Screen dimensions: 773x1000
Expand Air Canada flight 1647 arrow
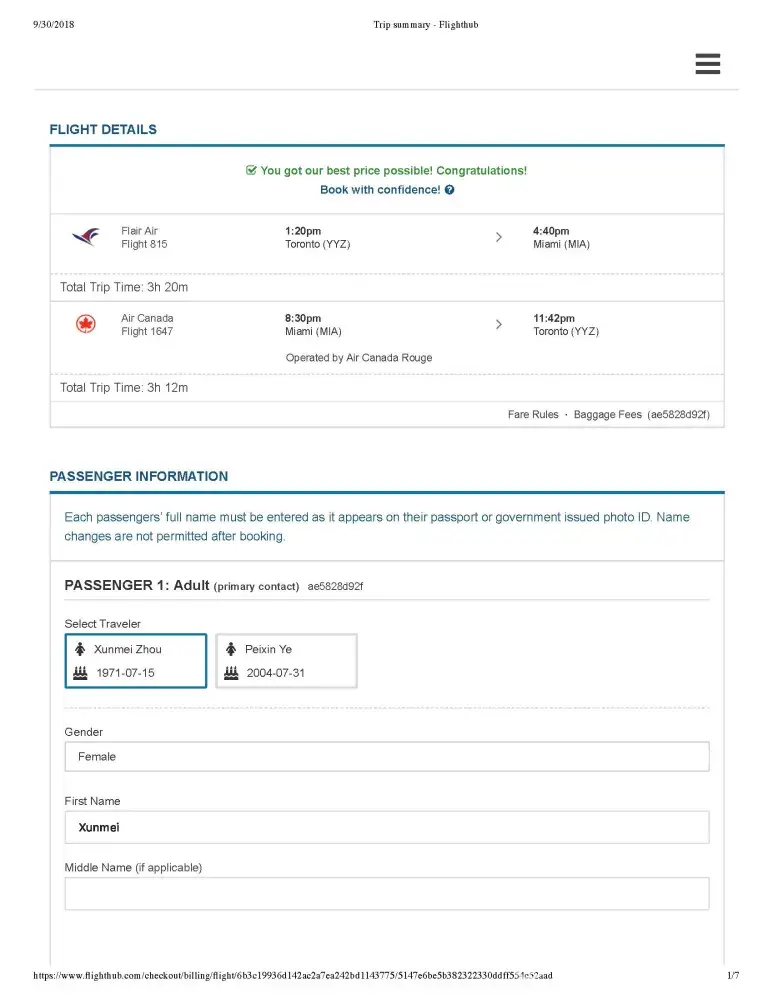coord(498,324)
